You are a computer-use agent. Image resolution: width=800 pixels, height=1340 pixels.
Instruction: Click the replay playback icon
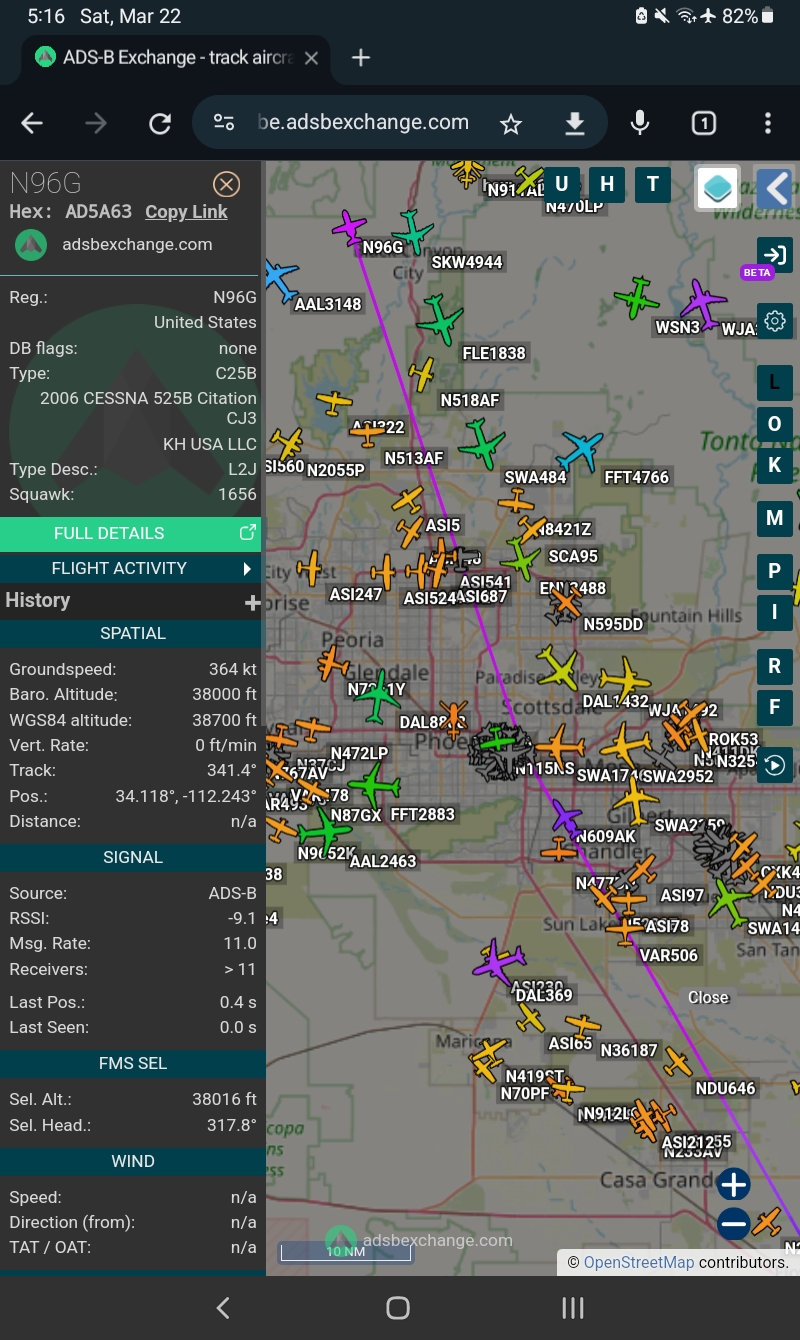(x=775, y=765)
